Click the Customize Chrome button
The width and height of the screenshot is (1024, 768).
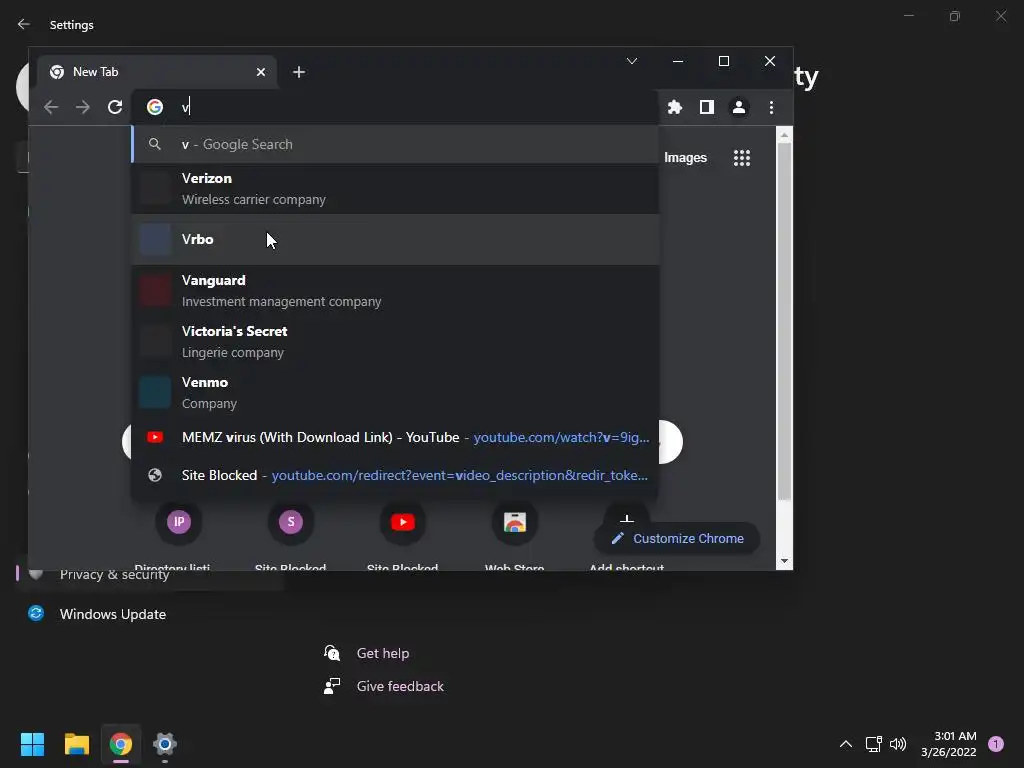pos(677,538)
